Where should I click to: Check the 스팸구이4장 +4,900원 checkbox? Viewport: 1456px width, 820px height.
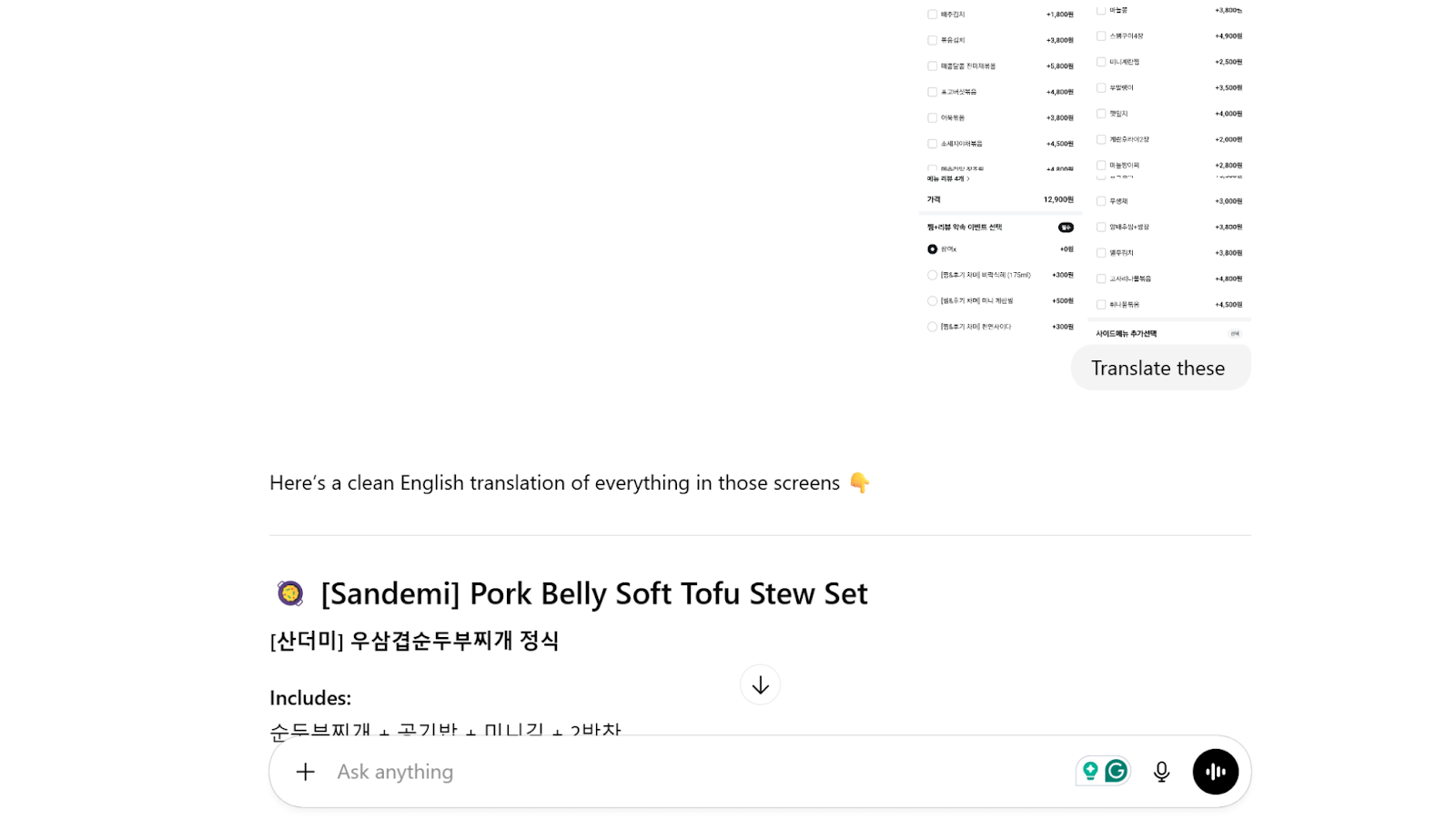(1101, 36)
